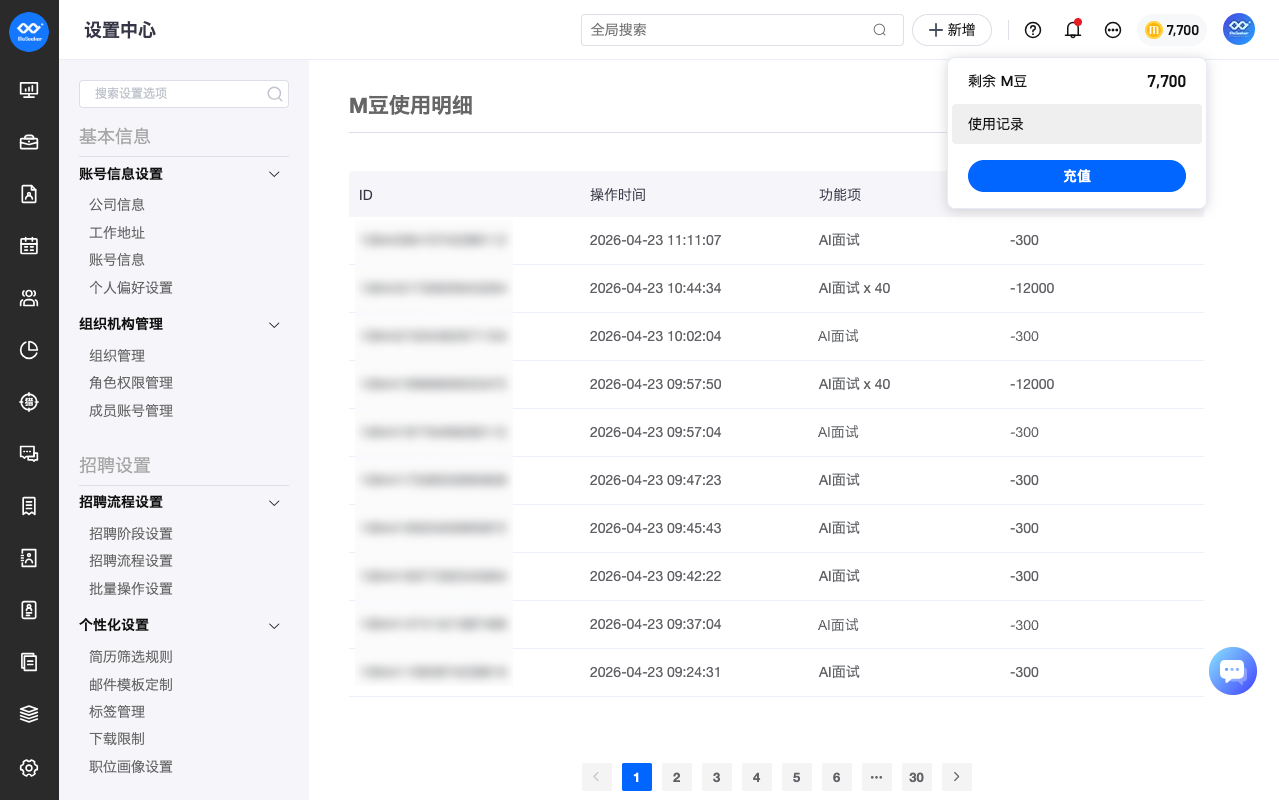Open 角色权限管理 settings item
Viewport: 1279px width, 800px height.
coord(131,383)
